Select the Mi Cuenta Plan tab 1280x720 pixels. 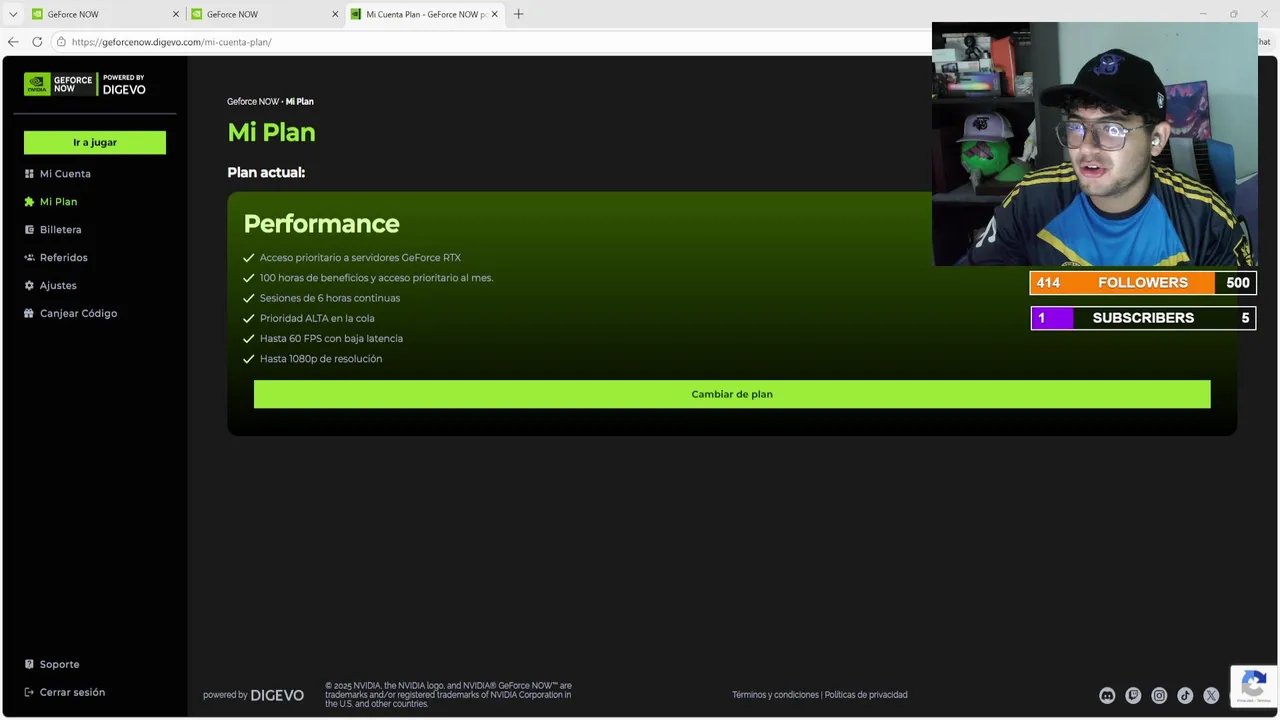click(424, 14)
